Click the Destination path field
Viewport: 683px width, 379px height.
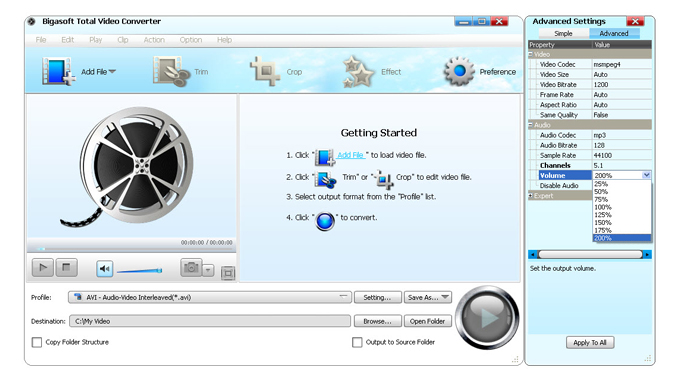(x=210, y=321)
